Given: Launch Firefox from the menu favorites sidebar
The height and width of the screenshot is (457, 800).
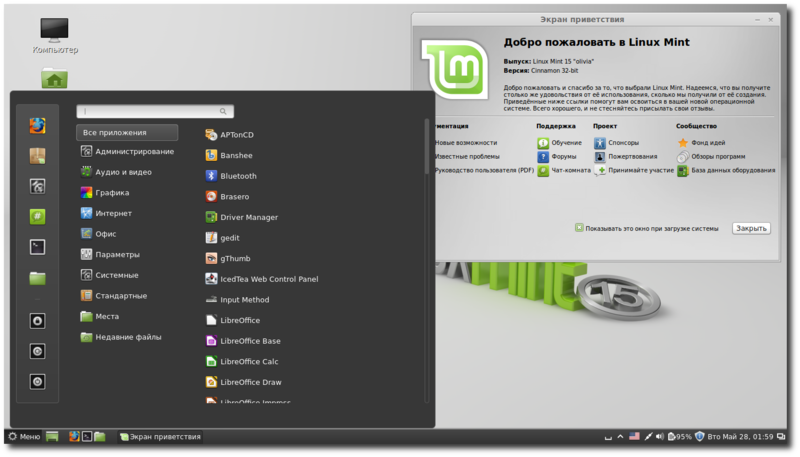Looking at the screenshot, I should (x=37, y=125).
